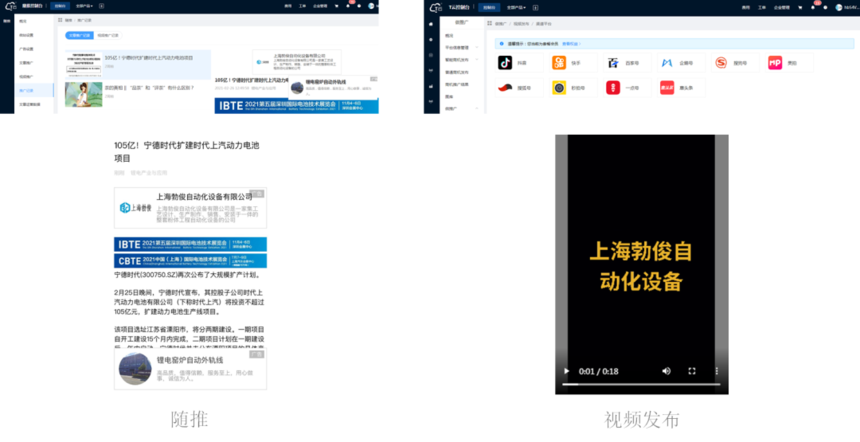Screen dimensions: 860x442
Task: Pick the blue M-shaped Penguin platform icon
Action: coord(666,63)
